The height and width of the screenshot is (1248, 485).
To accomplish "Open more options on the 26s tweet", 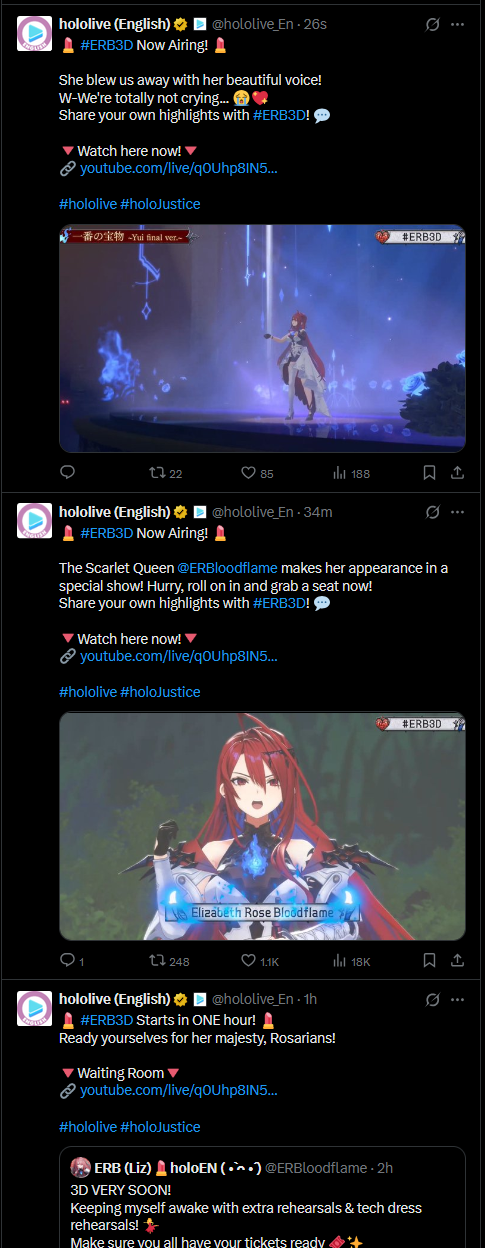I will [x=457, y=23].
